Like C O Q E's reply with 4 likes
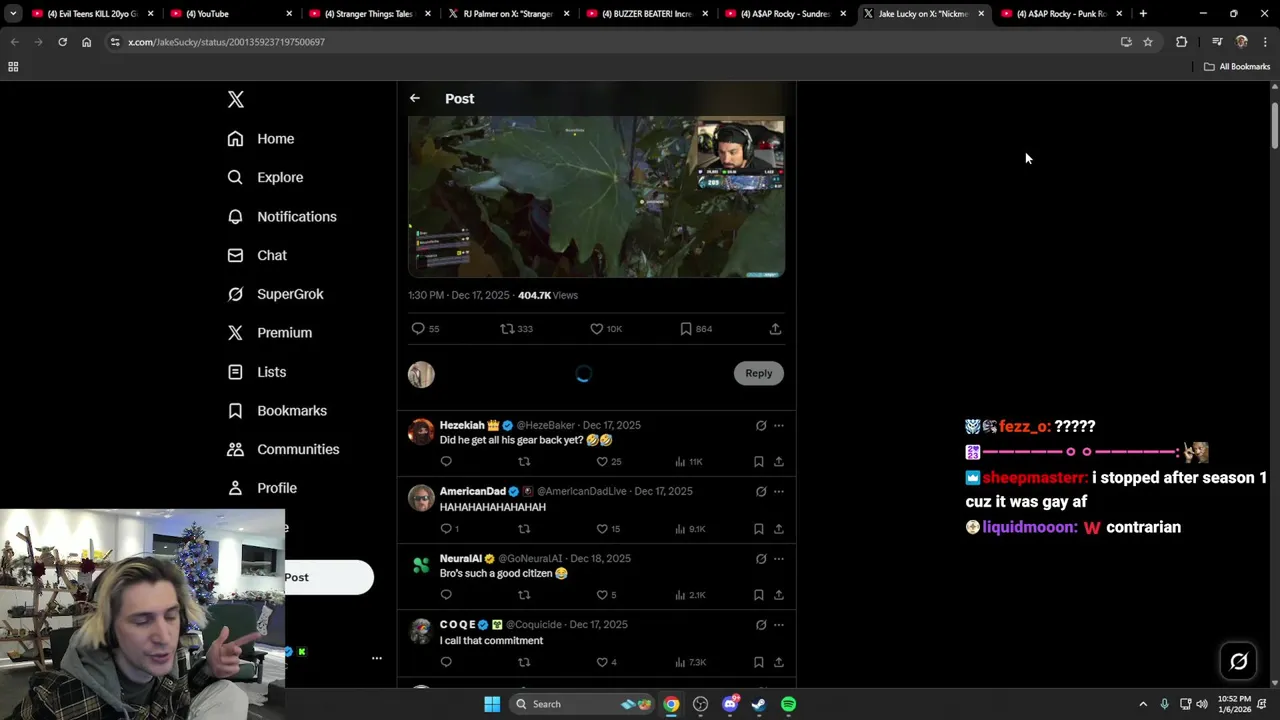 pos(606,662)
